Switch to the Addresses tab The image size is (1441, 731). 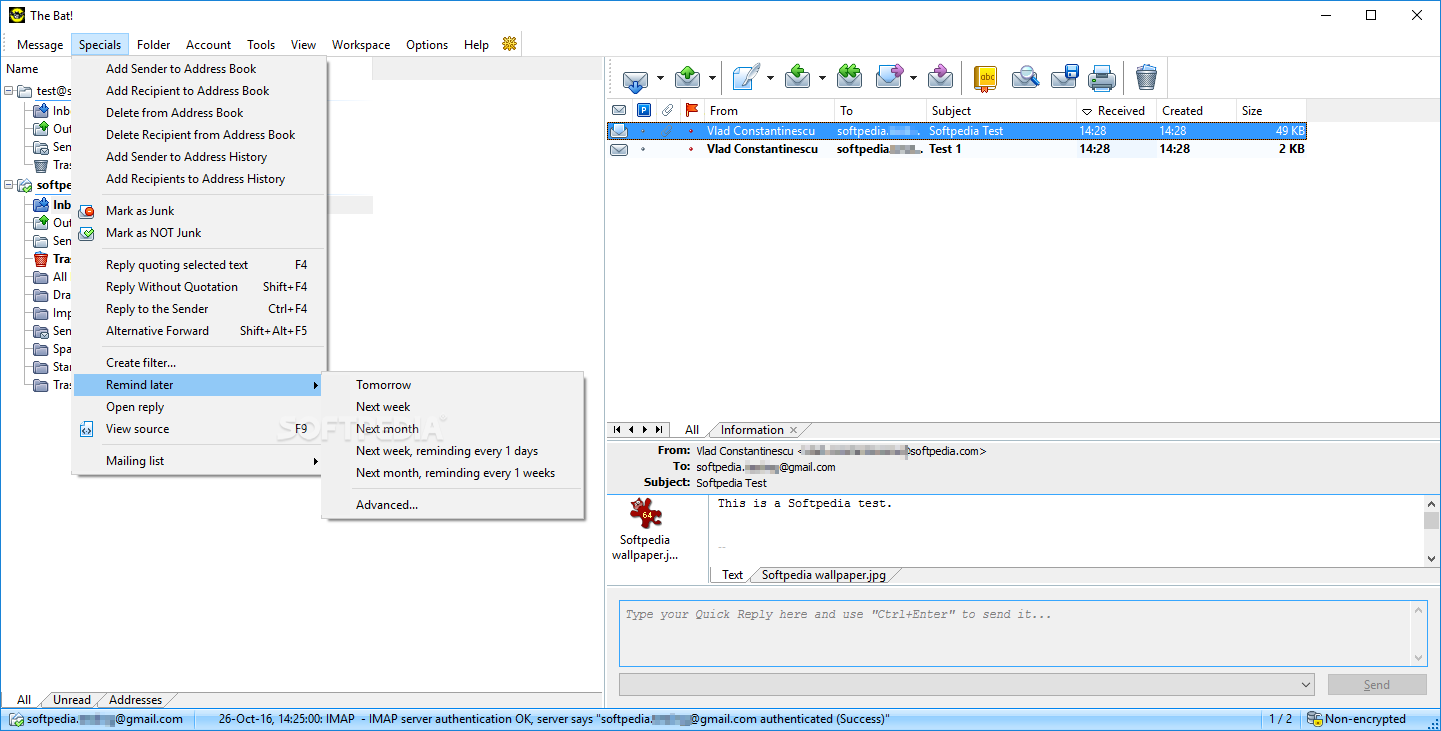click(136, 700)
